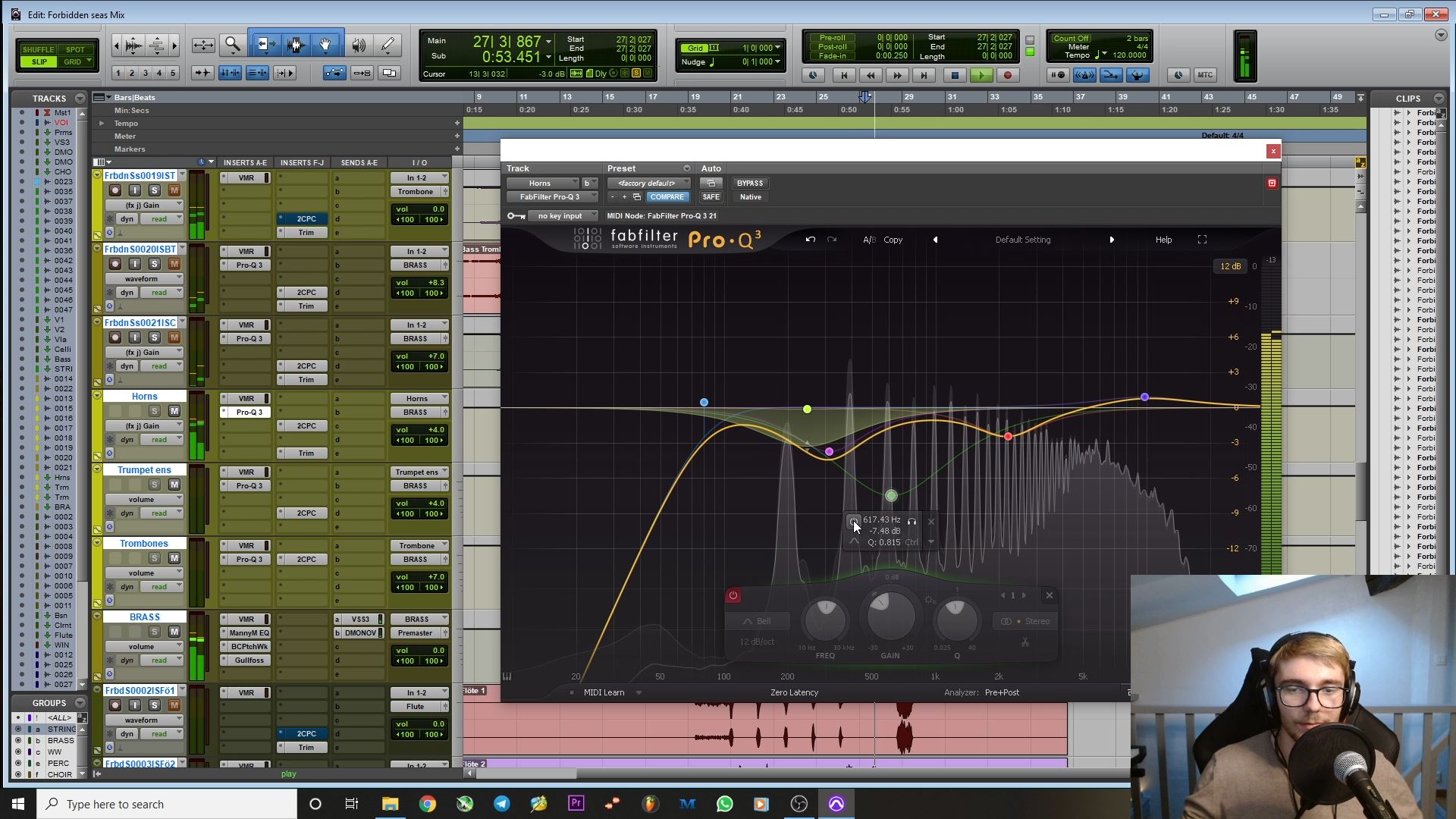
Task: Select the Grabber hand tool
Action: point(326,45)
